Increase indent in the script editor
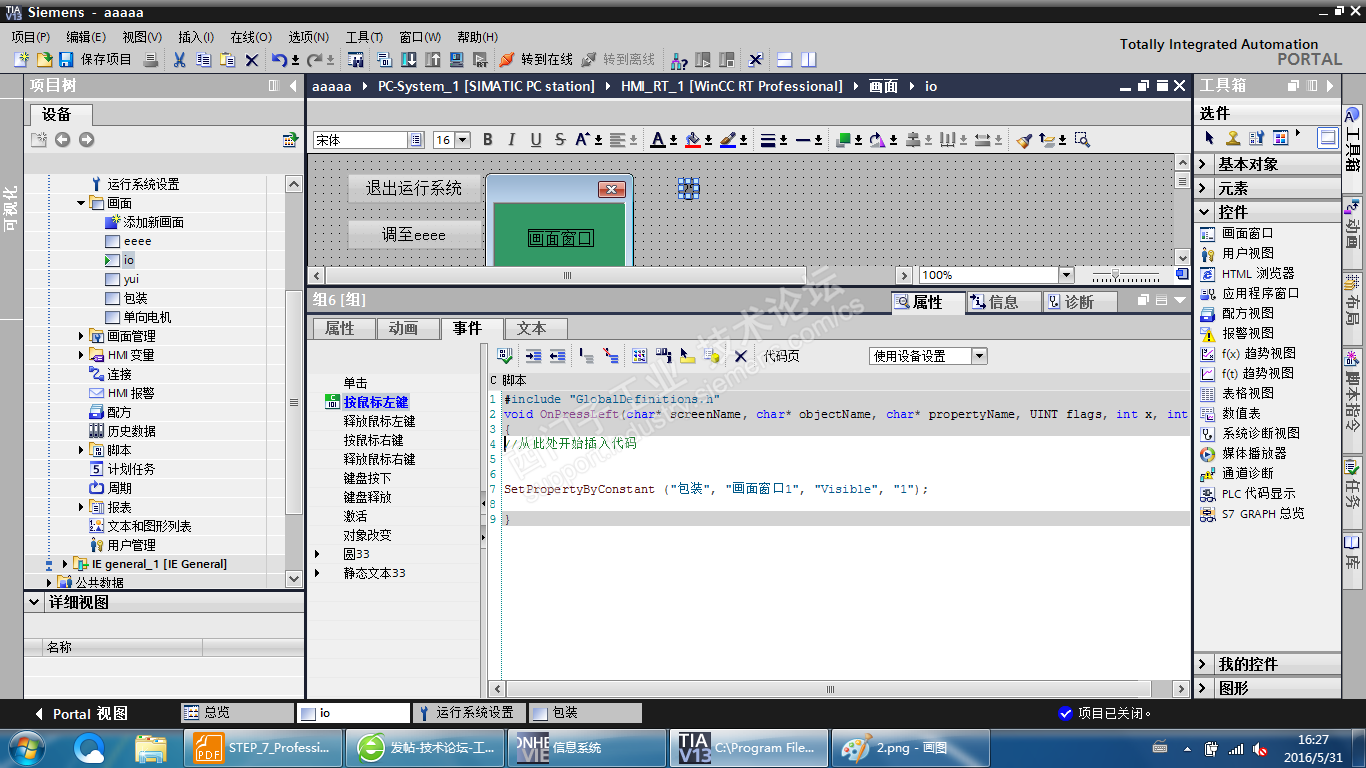 pyautogui.click(x=533, y=356)
